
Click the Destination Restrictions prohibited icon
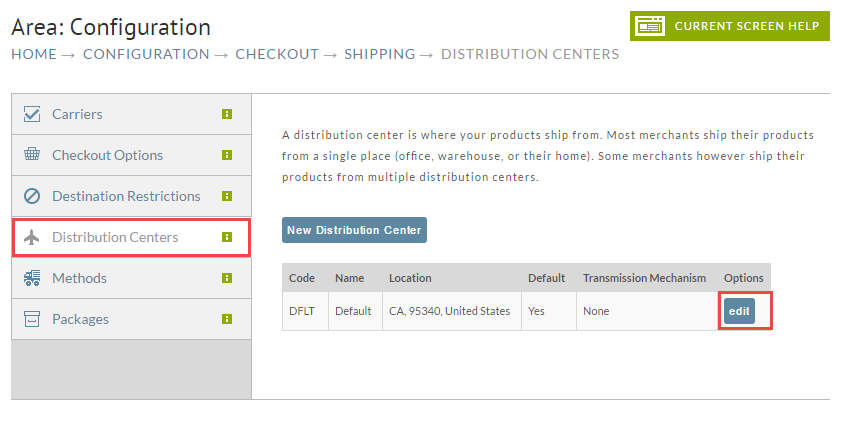(x=32, y=195)
